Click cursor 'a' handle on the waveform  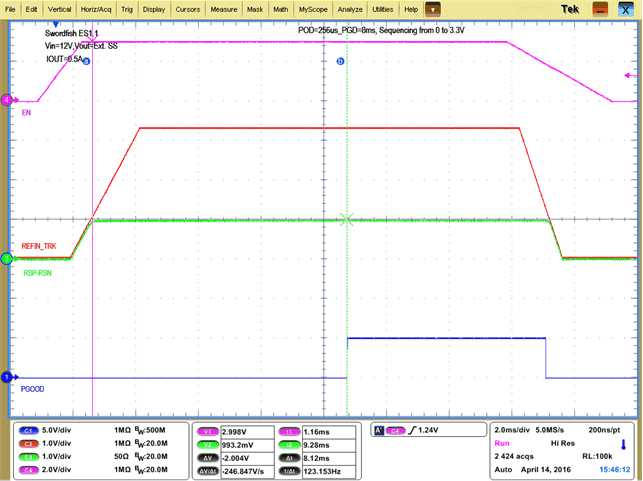pos(87,62)
